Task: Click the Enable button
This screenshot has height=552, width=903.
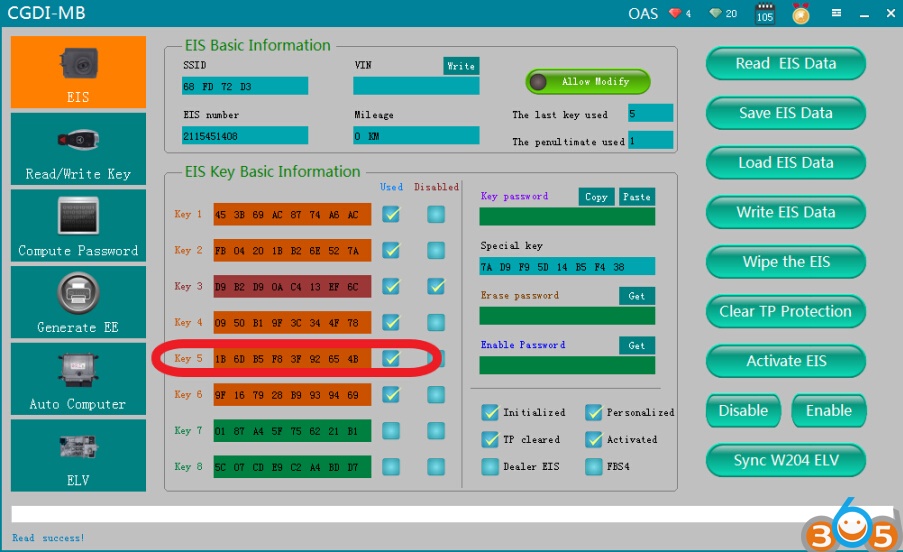Action: [x=828, y=410]
